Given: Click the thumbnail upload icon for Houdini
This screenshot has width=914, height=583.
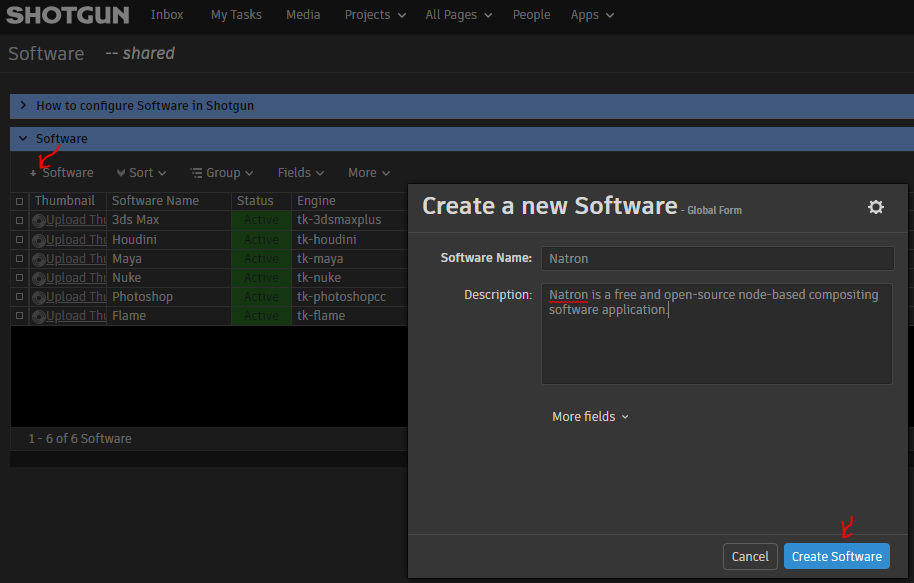Looking at the screenshot, I should 39,240.
